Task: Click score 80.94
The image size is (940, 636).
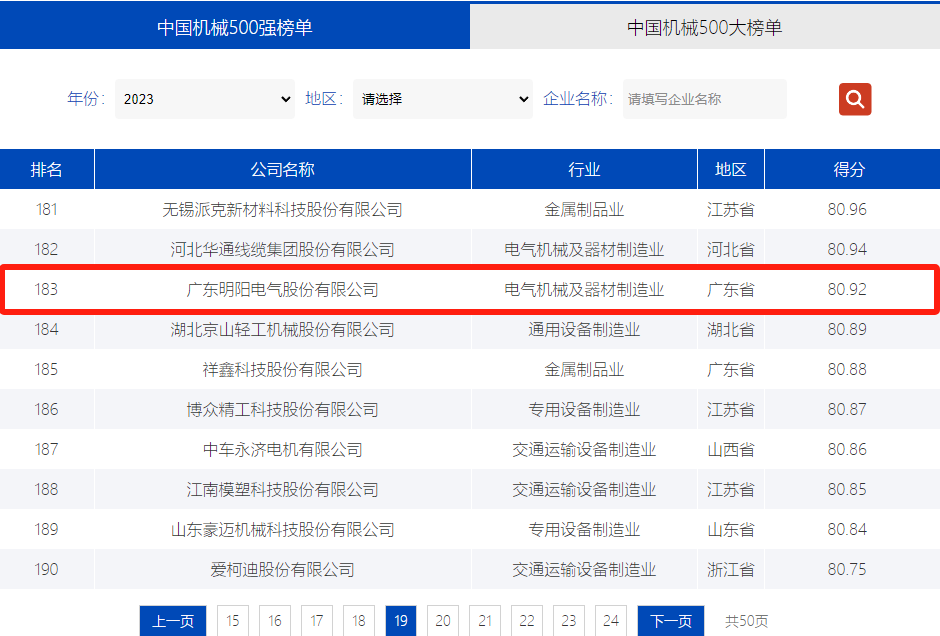Action: (847, 249)
